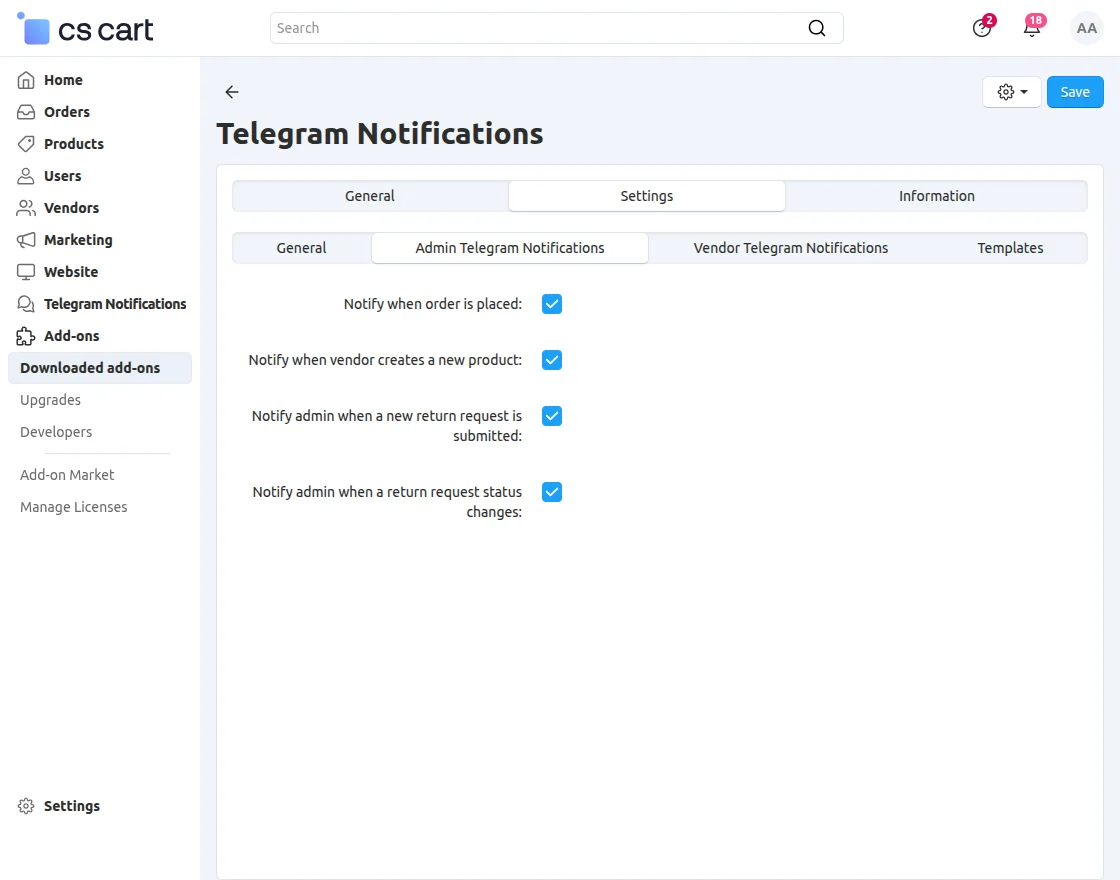Open the AA user avatar menu
The height and width of the screenshot is (880, 1120).
[1086, 28]
